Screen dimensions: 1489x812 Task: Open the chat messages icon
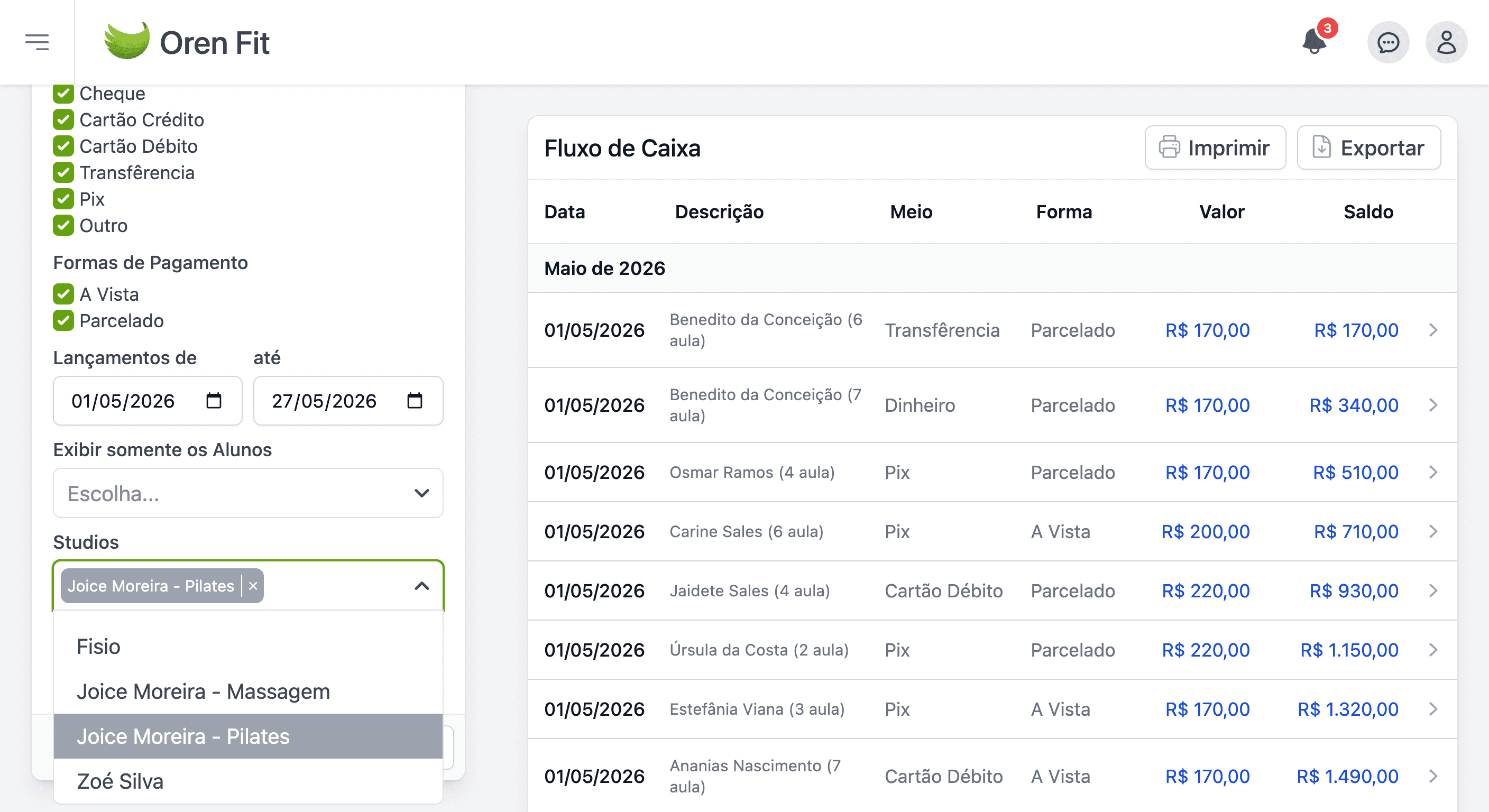pos(1388,42)
